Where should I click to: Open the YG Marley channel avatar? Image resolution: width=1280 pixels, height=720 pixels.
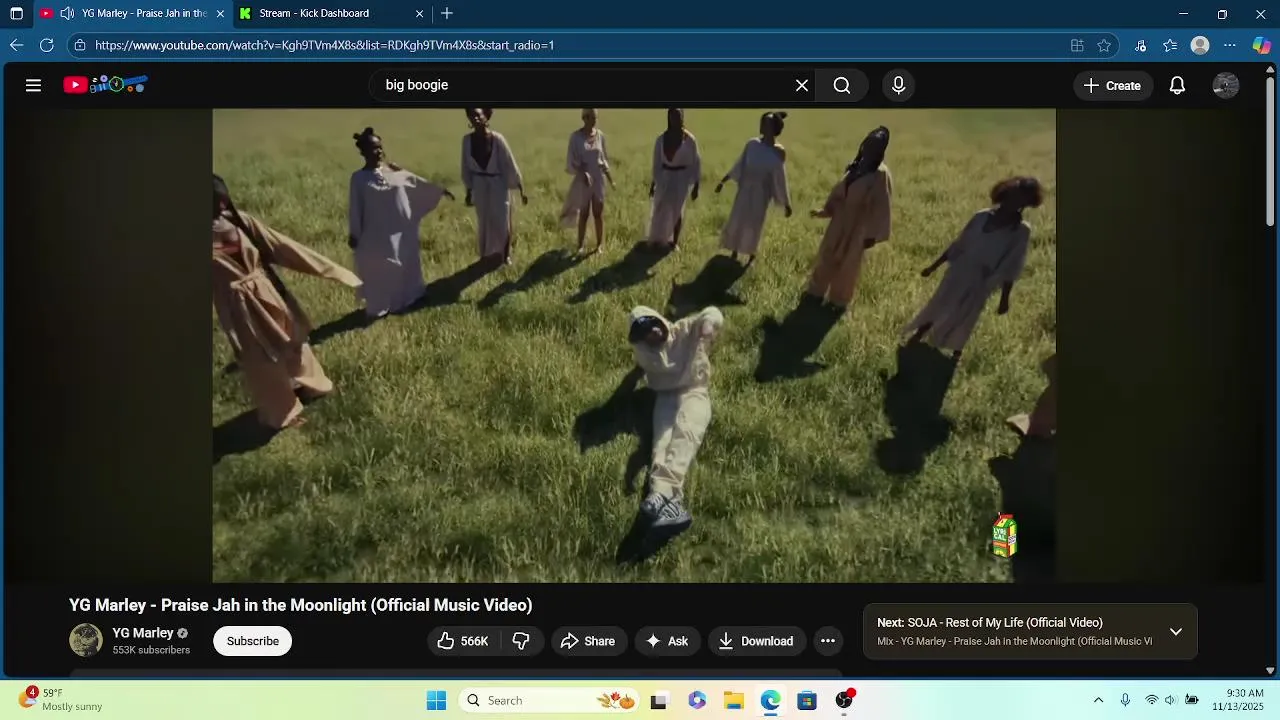tap(86, 640)
